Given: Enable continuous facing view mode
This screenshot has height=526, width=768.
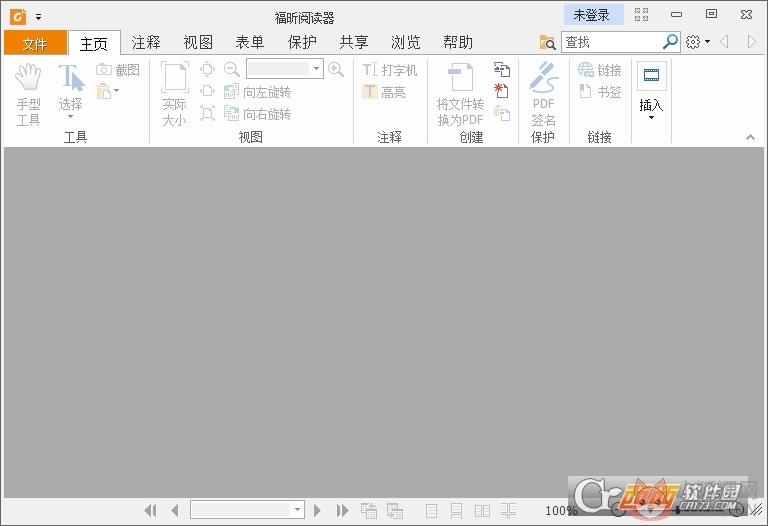Looking at the screenshot, I should click(x=508, y=511).
